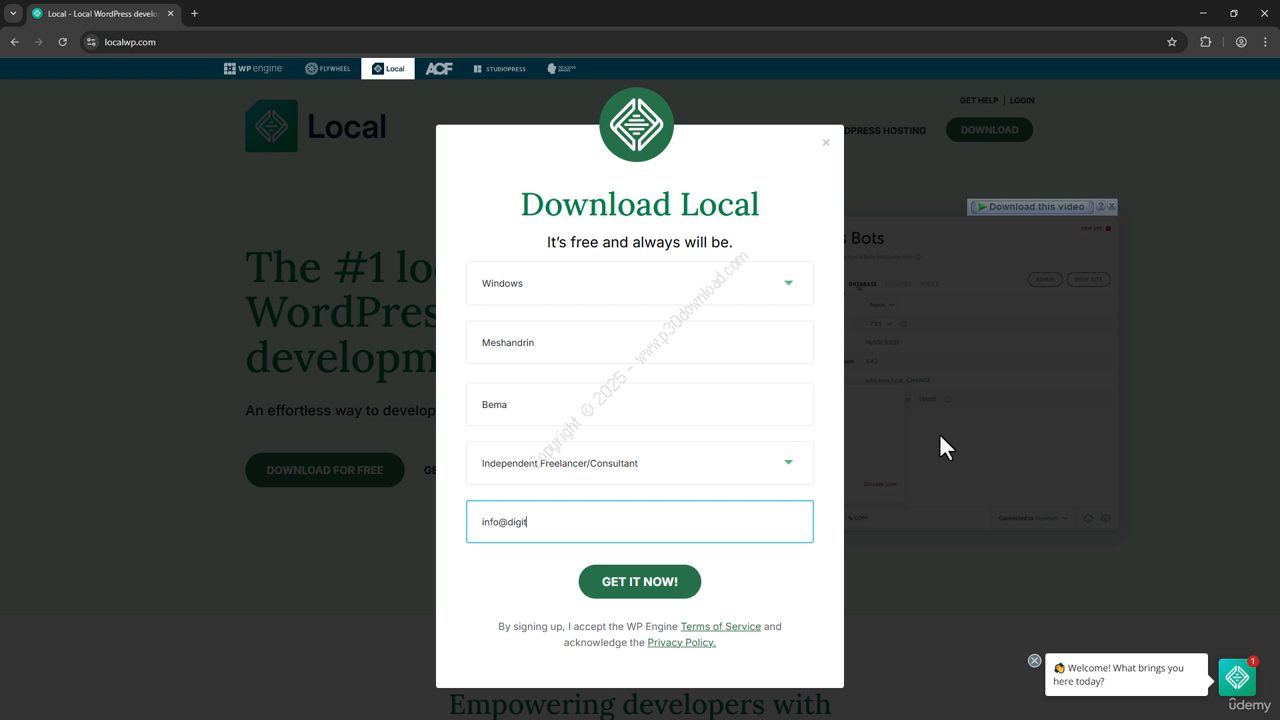View site information icon in address bar
Viewport: 1280px width, 720px height.
[91, 42]
